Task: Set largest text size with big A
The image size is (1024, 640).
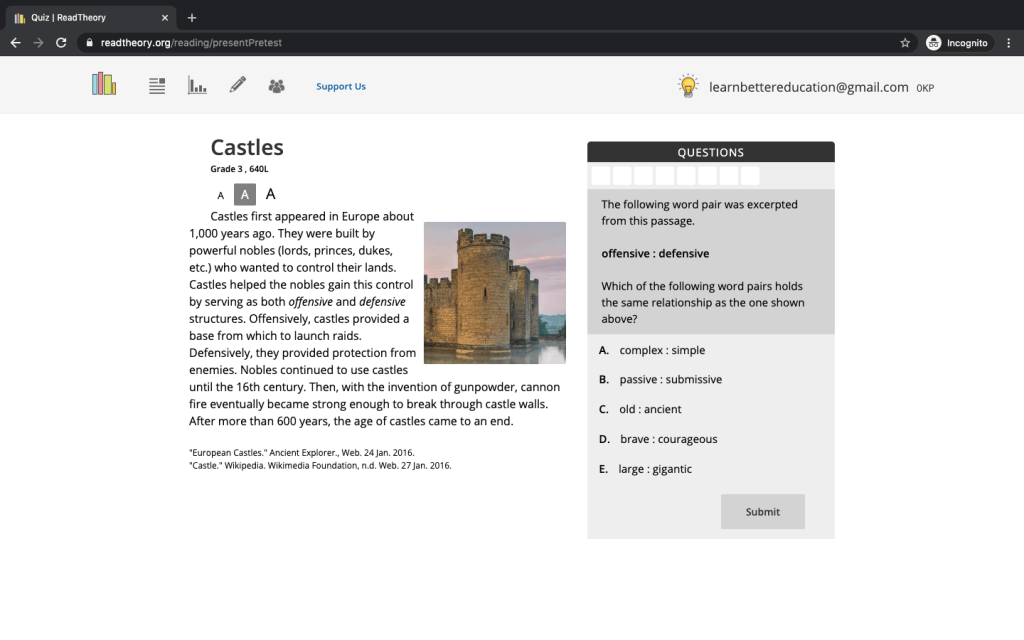Action: point(270,194)
